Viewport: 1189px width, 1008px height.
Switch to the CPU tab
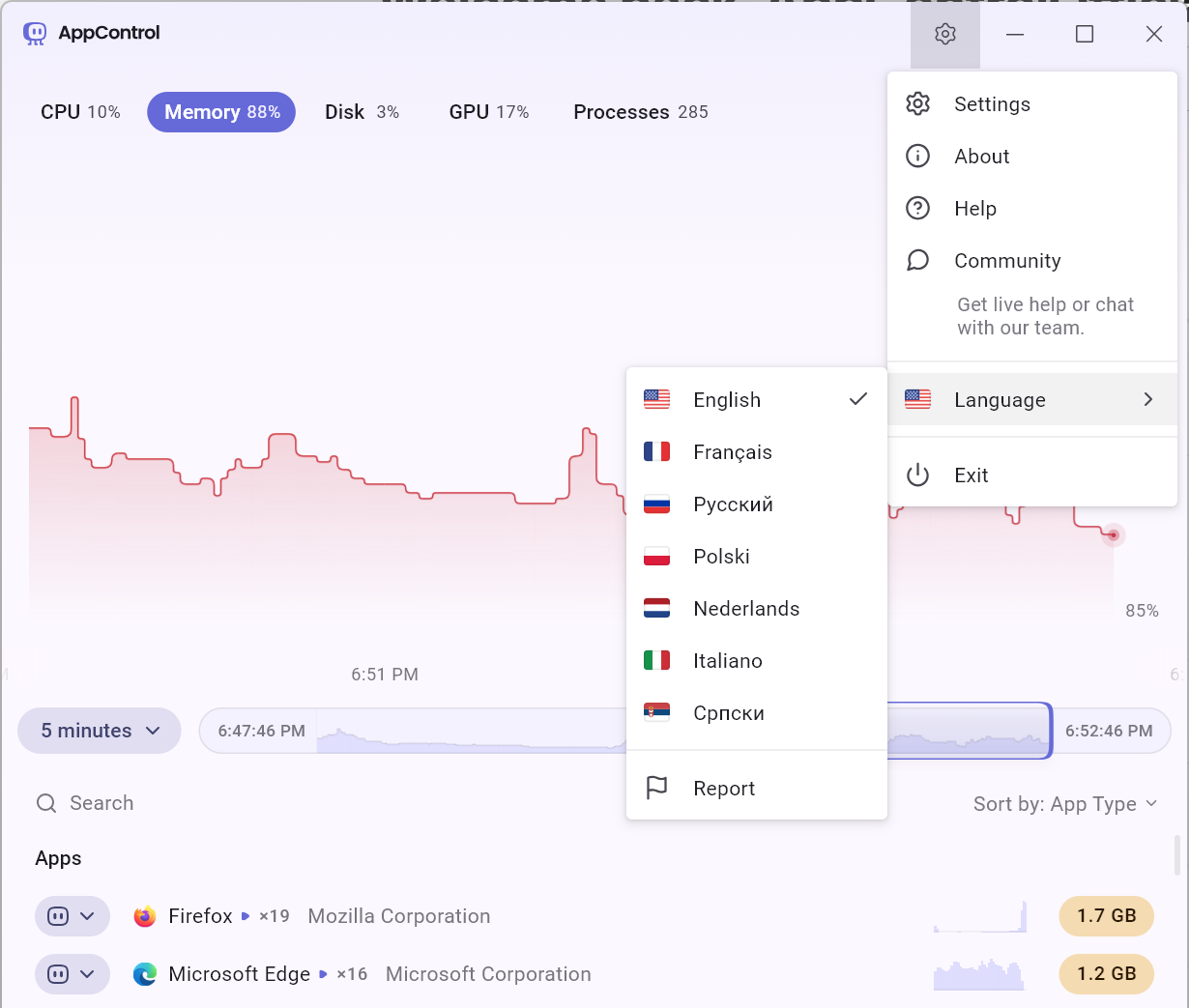[80, 112]
